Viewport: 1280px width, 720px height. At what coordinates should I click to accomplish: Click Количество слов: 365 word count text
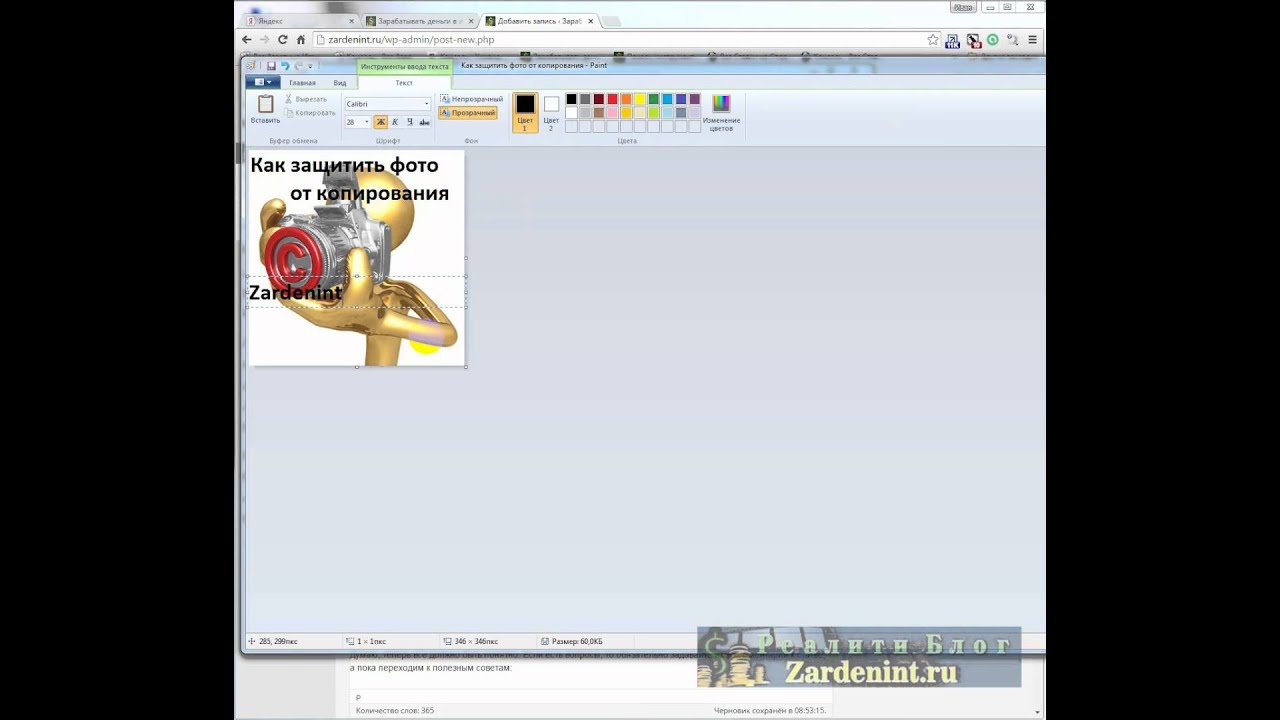(395, 711)
